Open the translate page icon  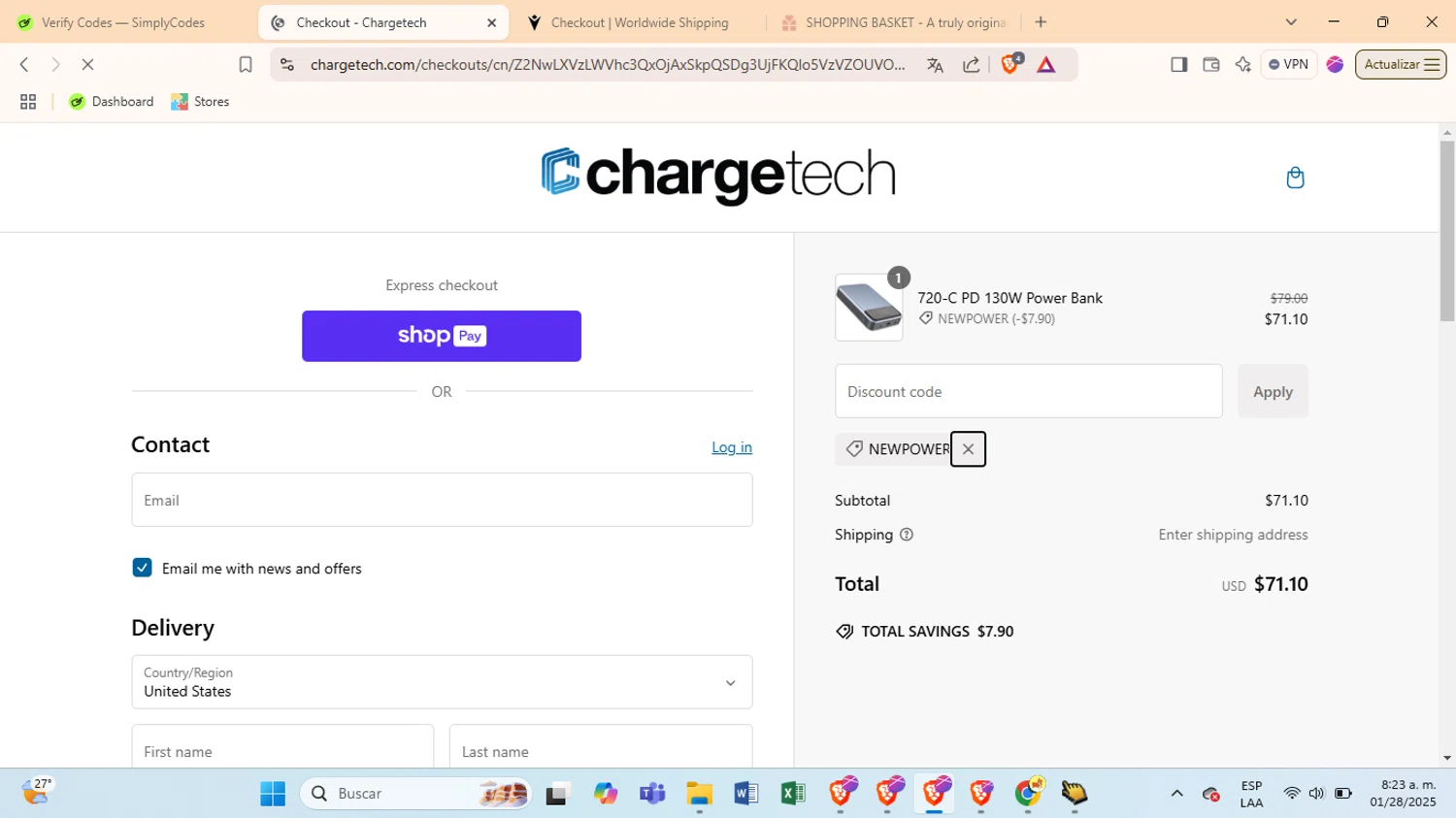click(935, 65)
